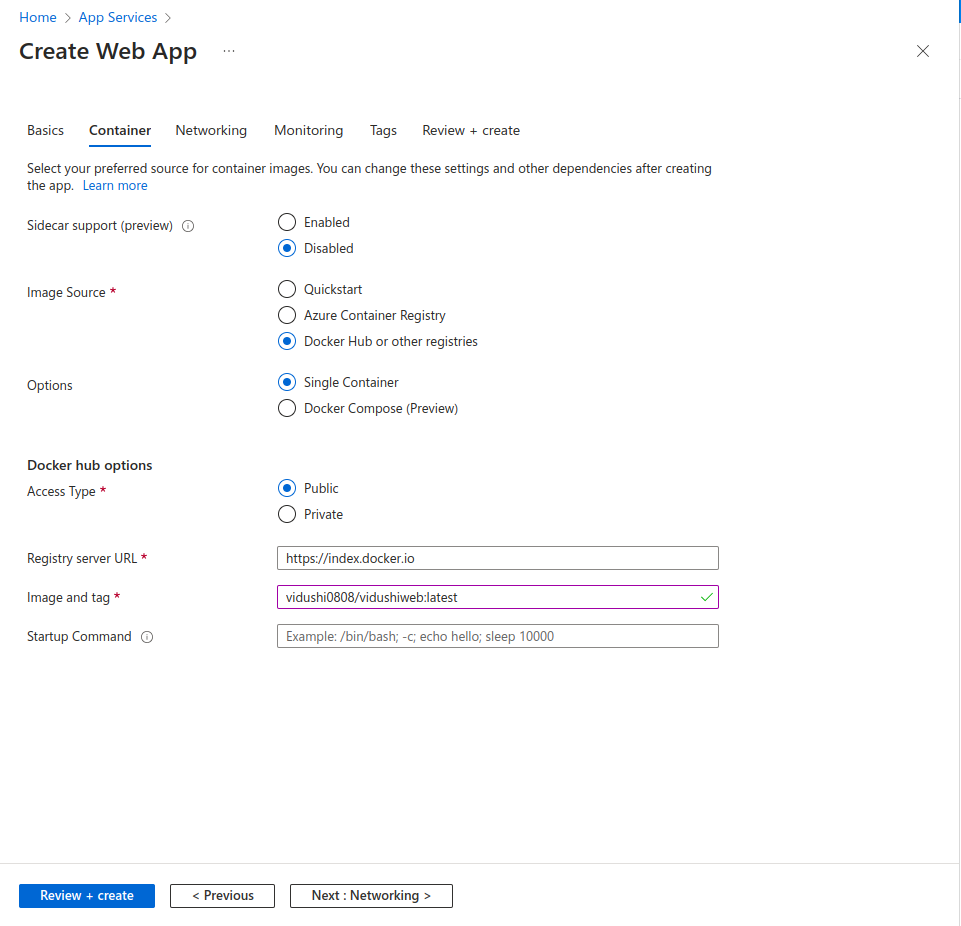
Task: Open the Tags tab
Action: coord(383,130)
